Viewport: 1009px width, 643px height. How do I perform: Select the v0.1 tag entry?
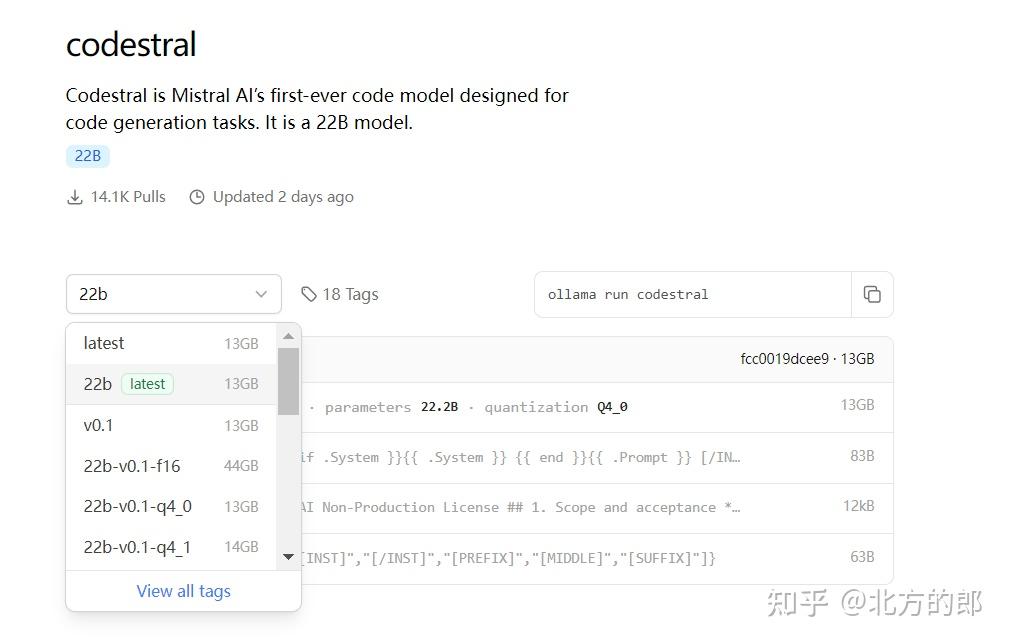tap(98, 425)
